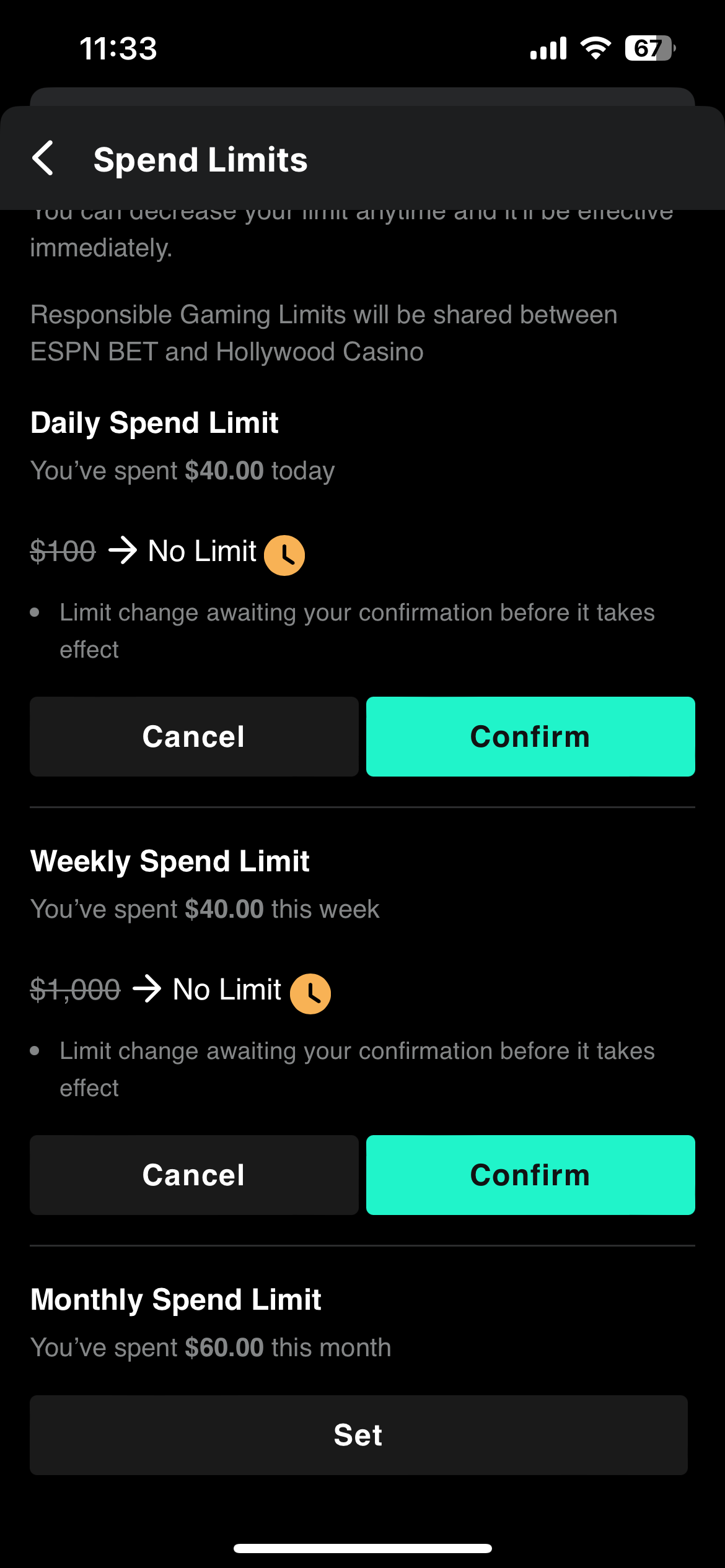The image size is (725, 1568).
Task: Tap the home indicator bar at bottom
Action: (x=362, y=1548)
